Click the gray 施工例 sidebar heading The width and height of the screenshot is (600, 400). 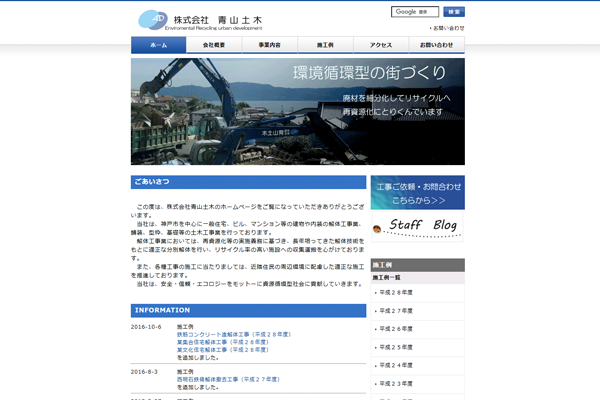(x=418, y=265)
